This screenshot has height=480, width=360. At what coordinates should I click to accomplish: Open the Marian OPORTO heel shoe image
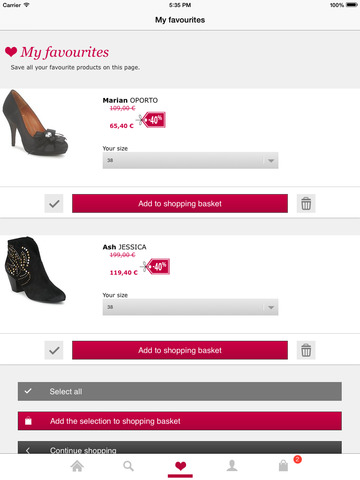(35, 123)
